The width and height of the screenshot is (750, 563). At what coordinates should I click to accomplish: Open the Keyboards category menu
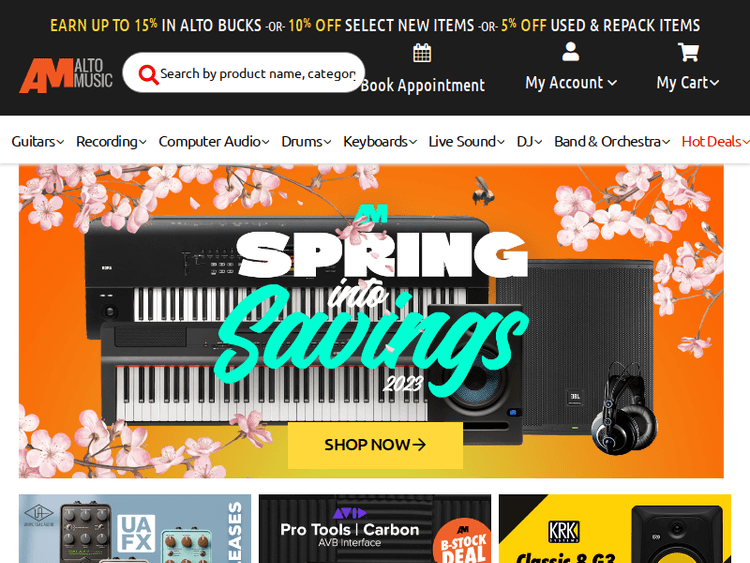click(x=380, y=142)
